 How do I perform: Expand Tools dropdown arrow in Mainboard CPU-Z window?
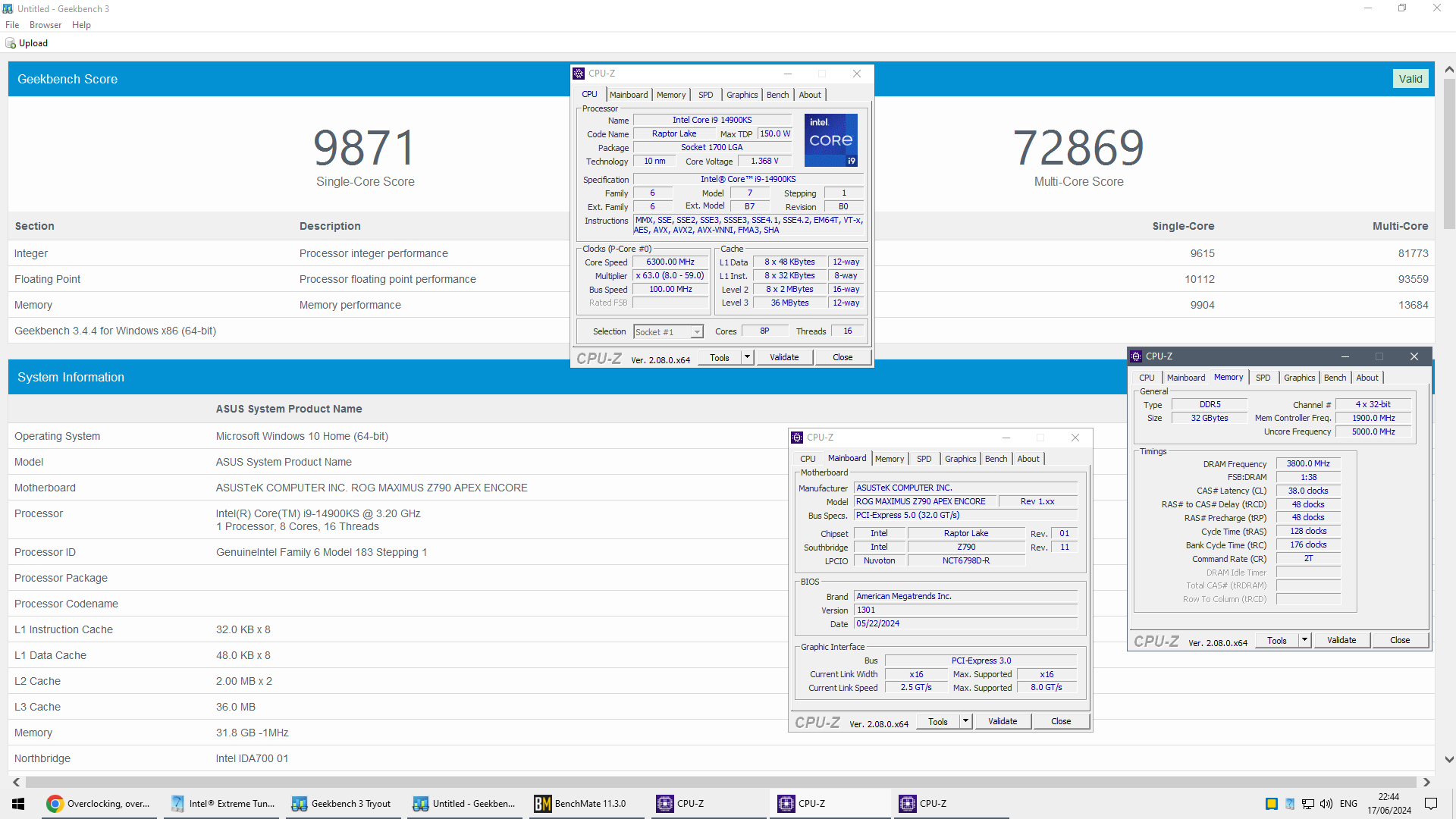[965, 721]
